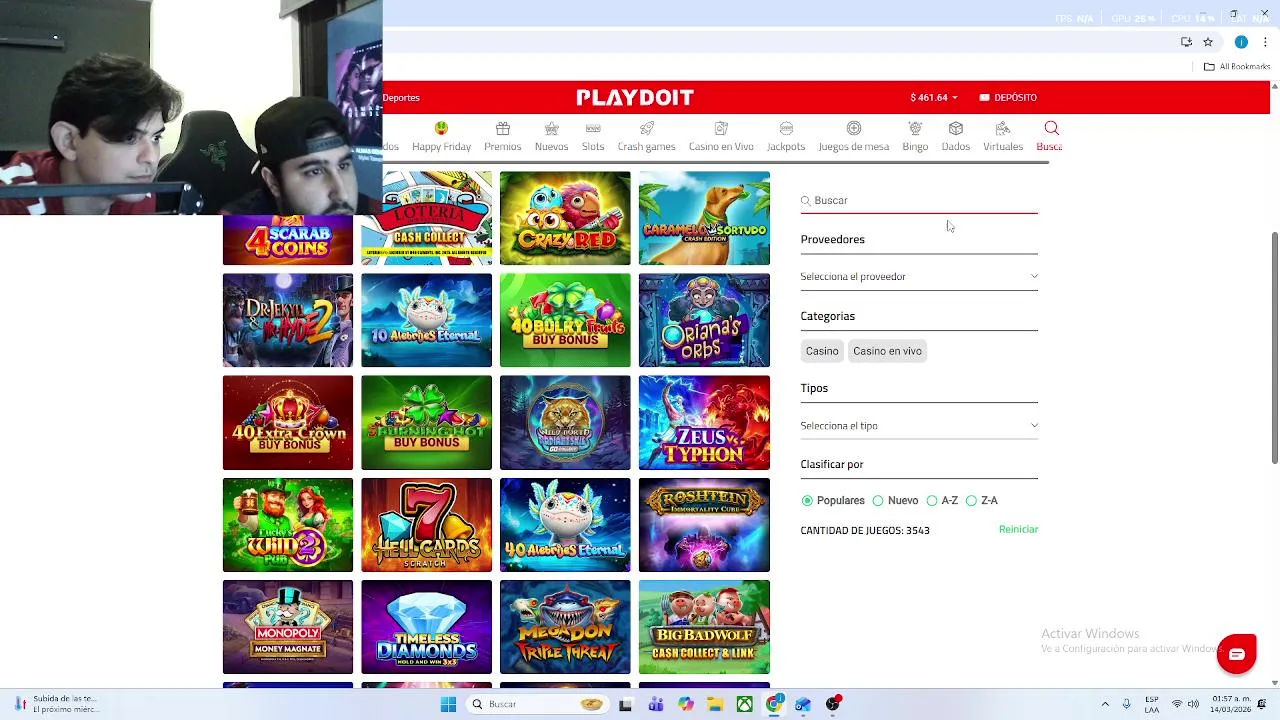Open the Roshtein Immortality Cube game
The width and height of the screenshot is (1280, 720).
pos(704,525)
